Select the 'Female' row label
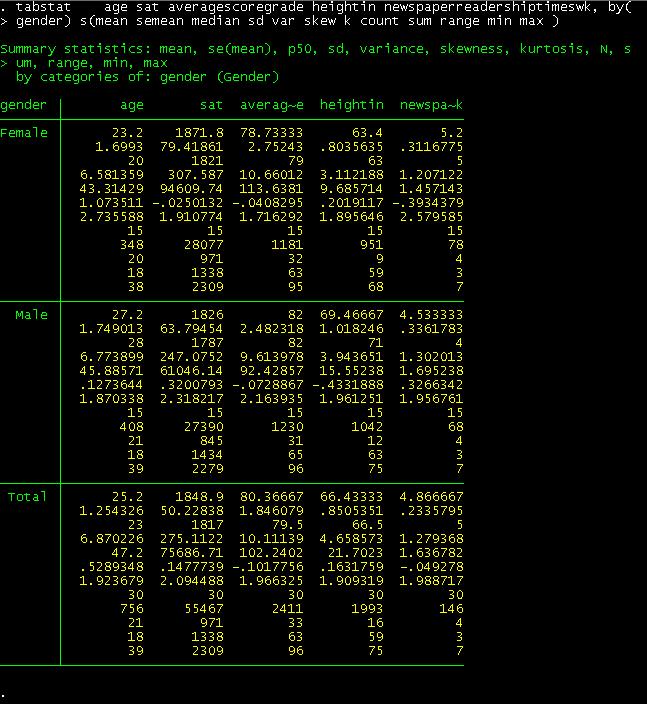This screenshot has width=647, height=704. 23,133
